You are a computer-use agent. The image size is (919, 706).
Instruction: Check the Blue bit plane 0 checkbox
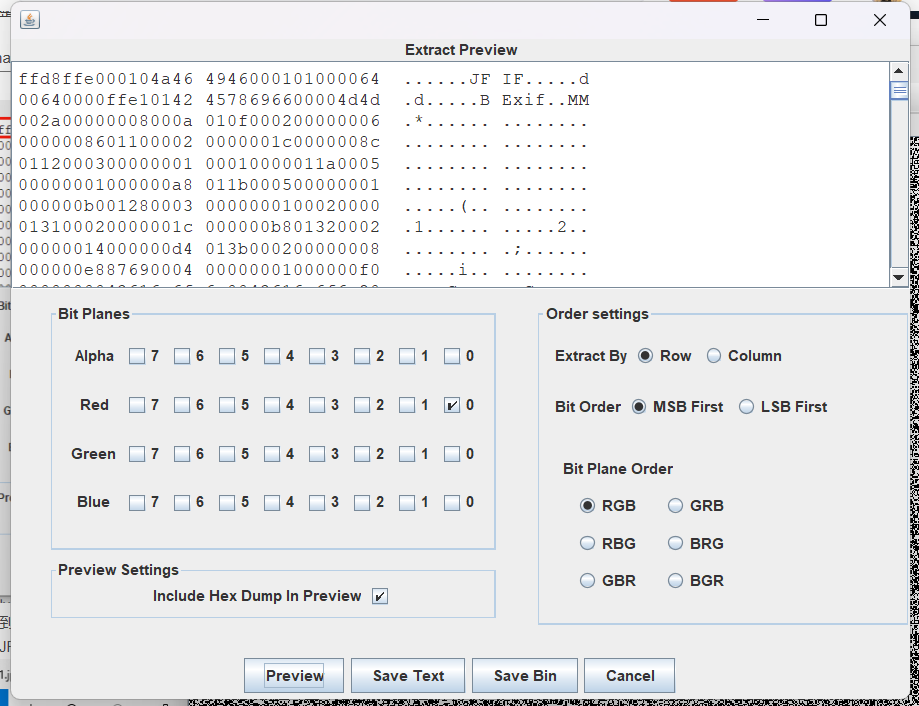click(x=452, y=502)
